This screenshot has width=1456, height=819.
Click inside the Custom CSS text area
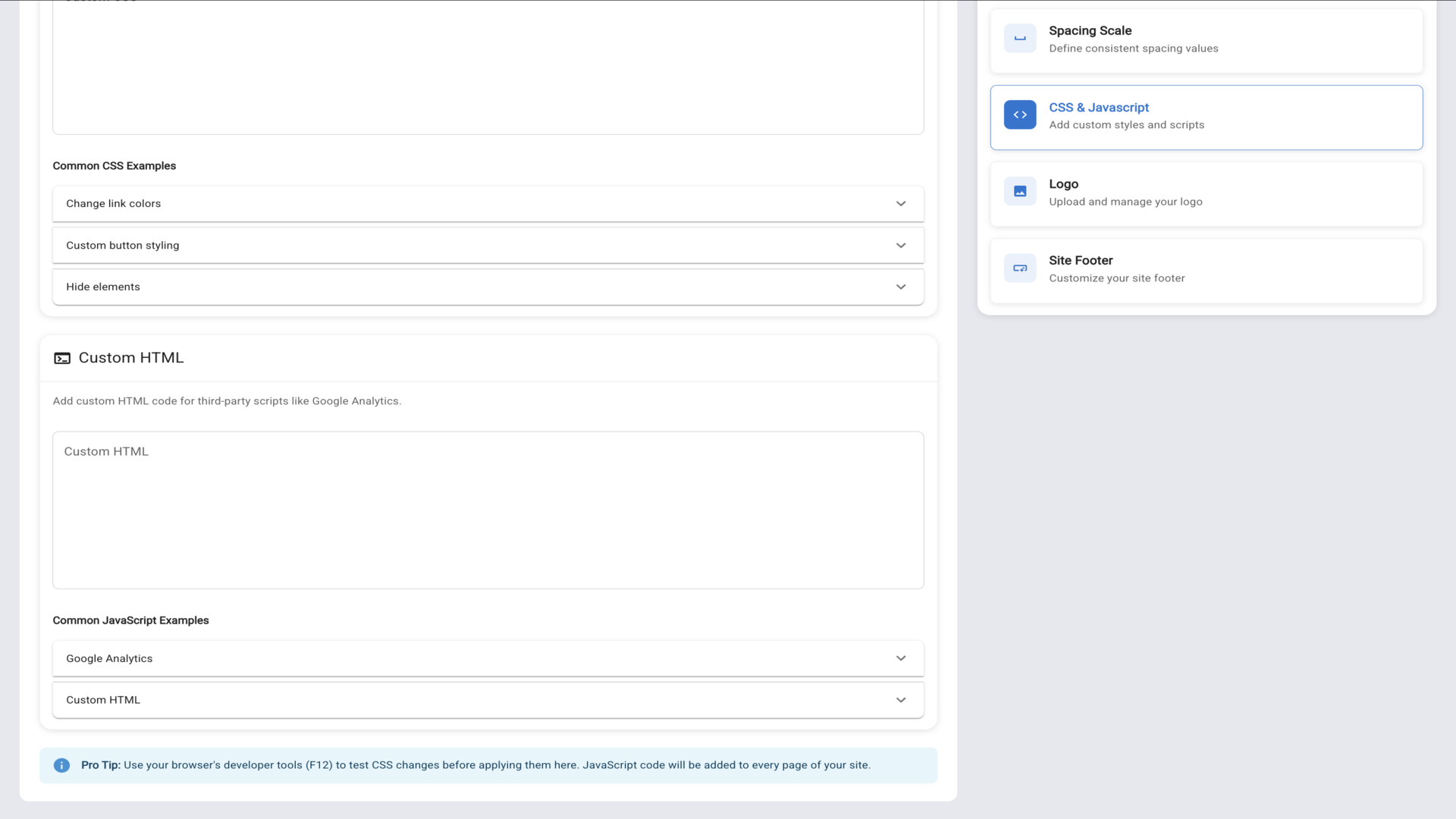(488, 68)
